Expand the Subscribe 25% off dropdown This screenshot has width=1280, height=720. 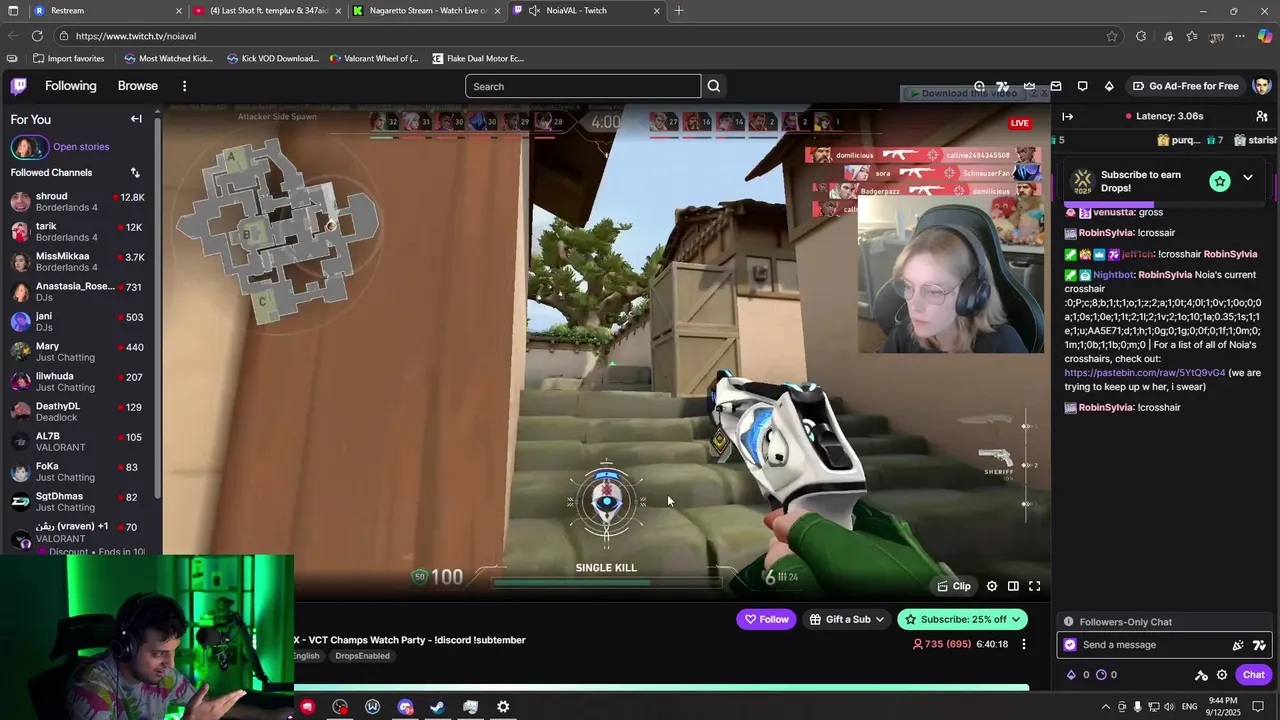point(1016,620)
